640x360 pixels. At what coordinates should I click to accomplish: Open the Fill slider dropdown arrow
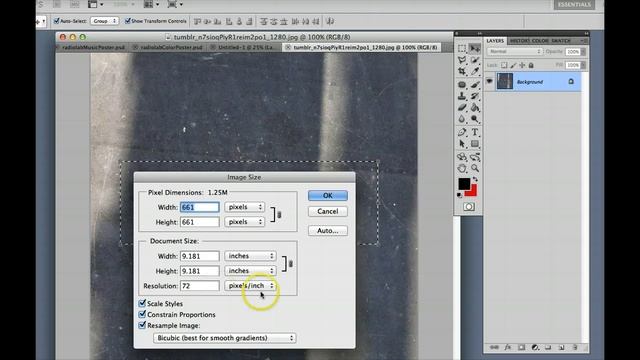pyautogui.click(x=583, y=65)
